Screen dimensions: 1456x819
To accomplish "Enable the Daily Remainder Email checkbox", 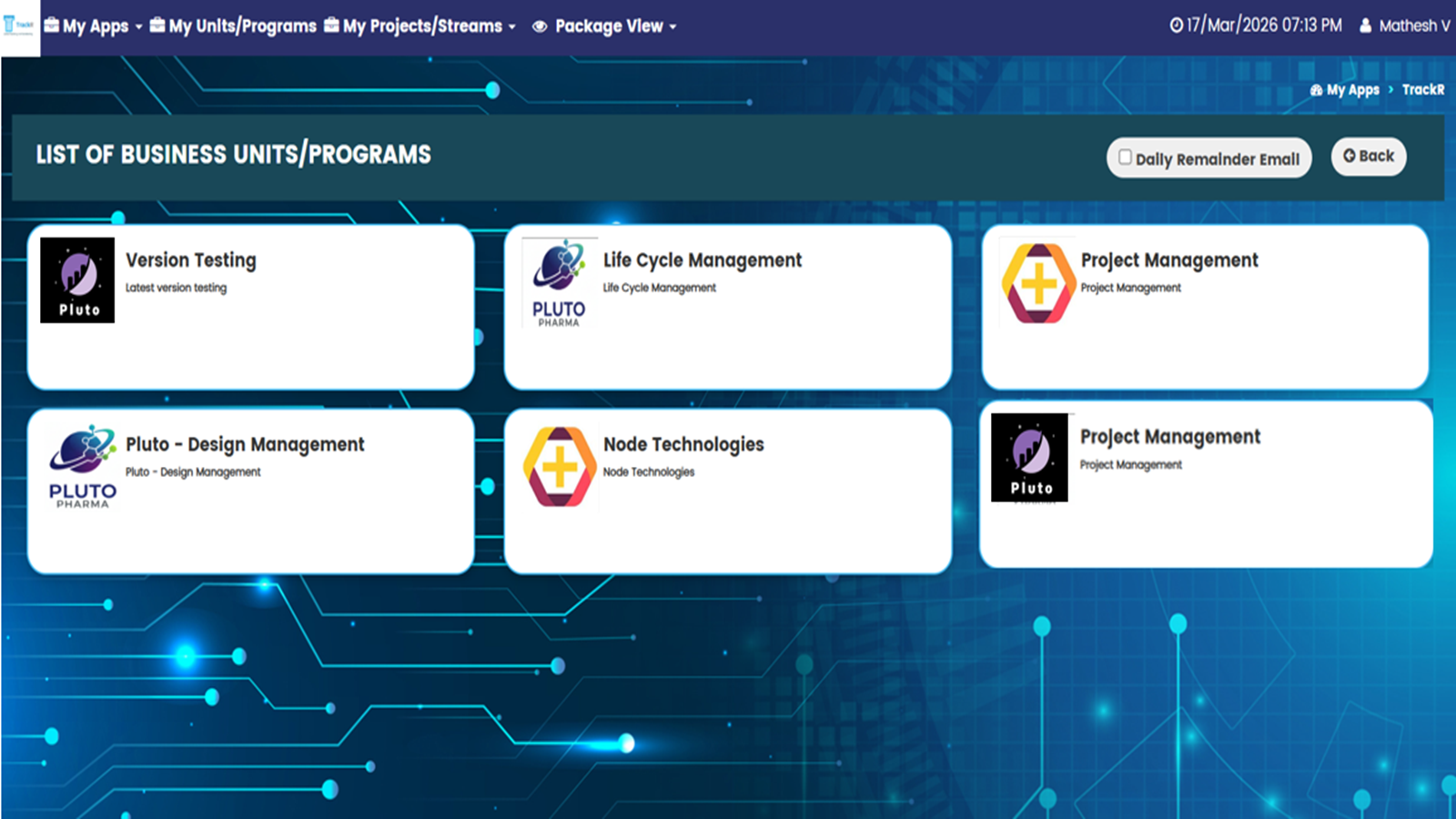I will tap(1125, 157).
